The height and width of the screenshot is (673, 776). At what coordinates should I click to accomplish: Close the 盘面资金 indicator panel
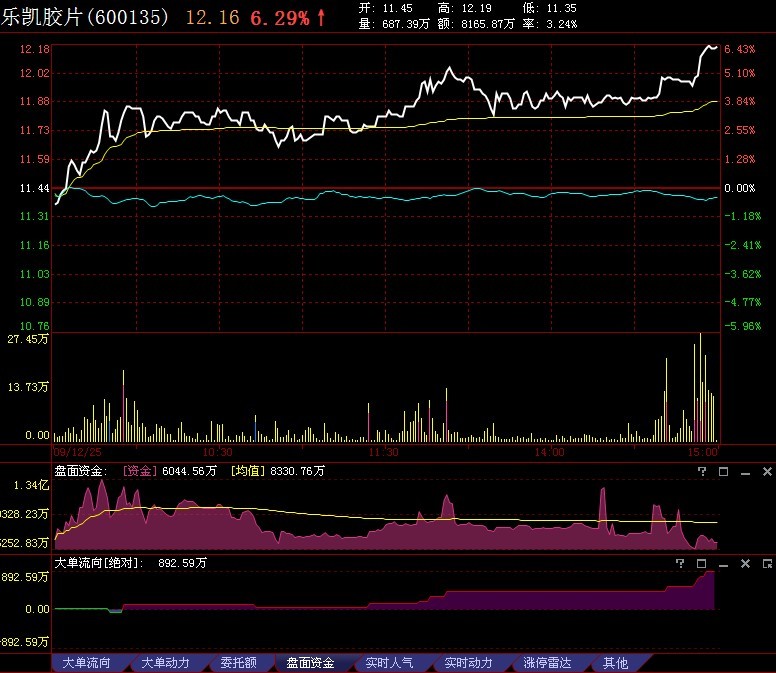coord(767,471)
